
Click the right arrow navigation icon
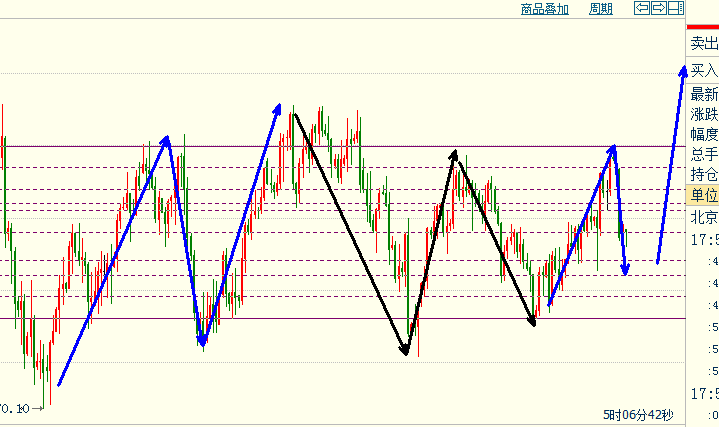(659, 8)
